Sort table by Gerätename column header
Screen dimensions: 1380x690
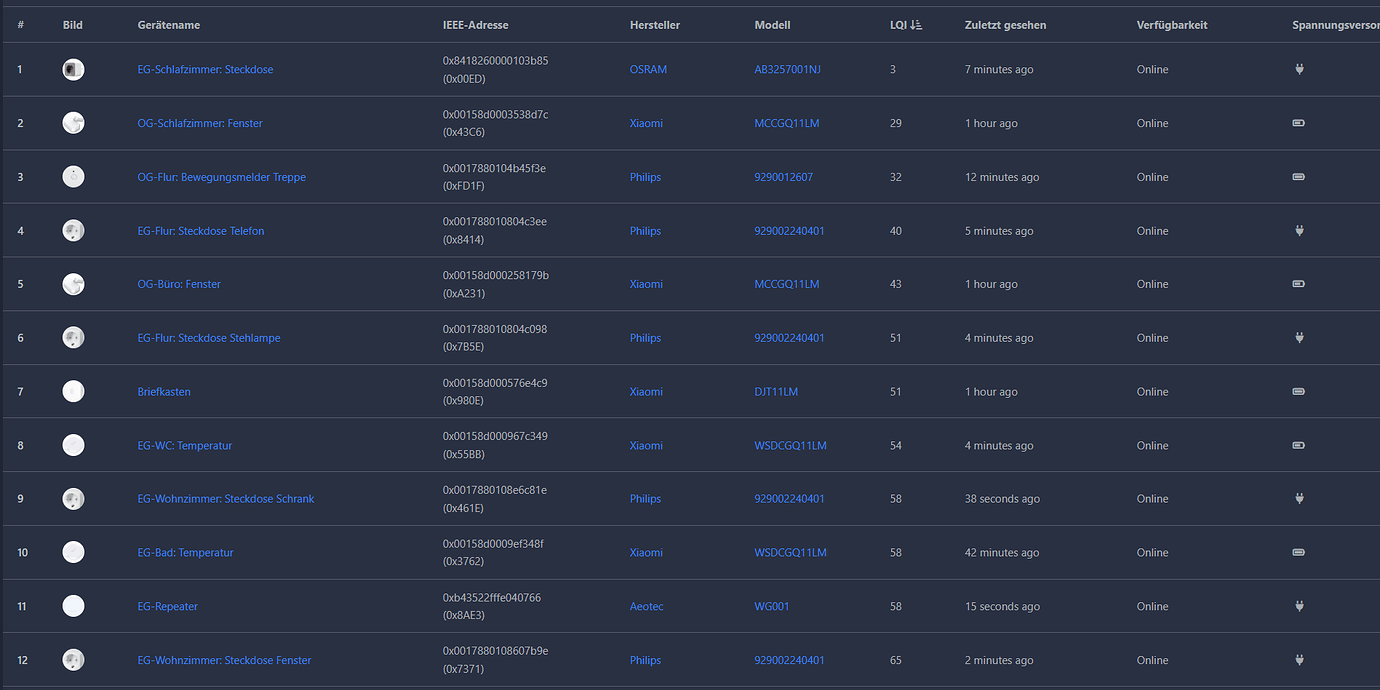tap(169, 25)
